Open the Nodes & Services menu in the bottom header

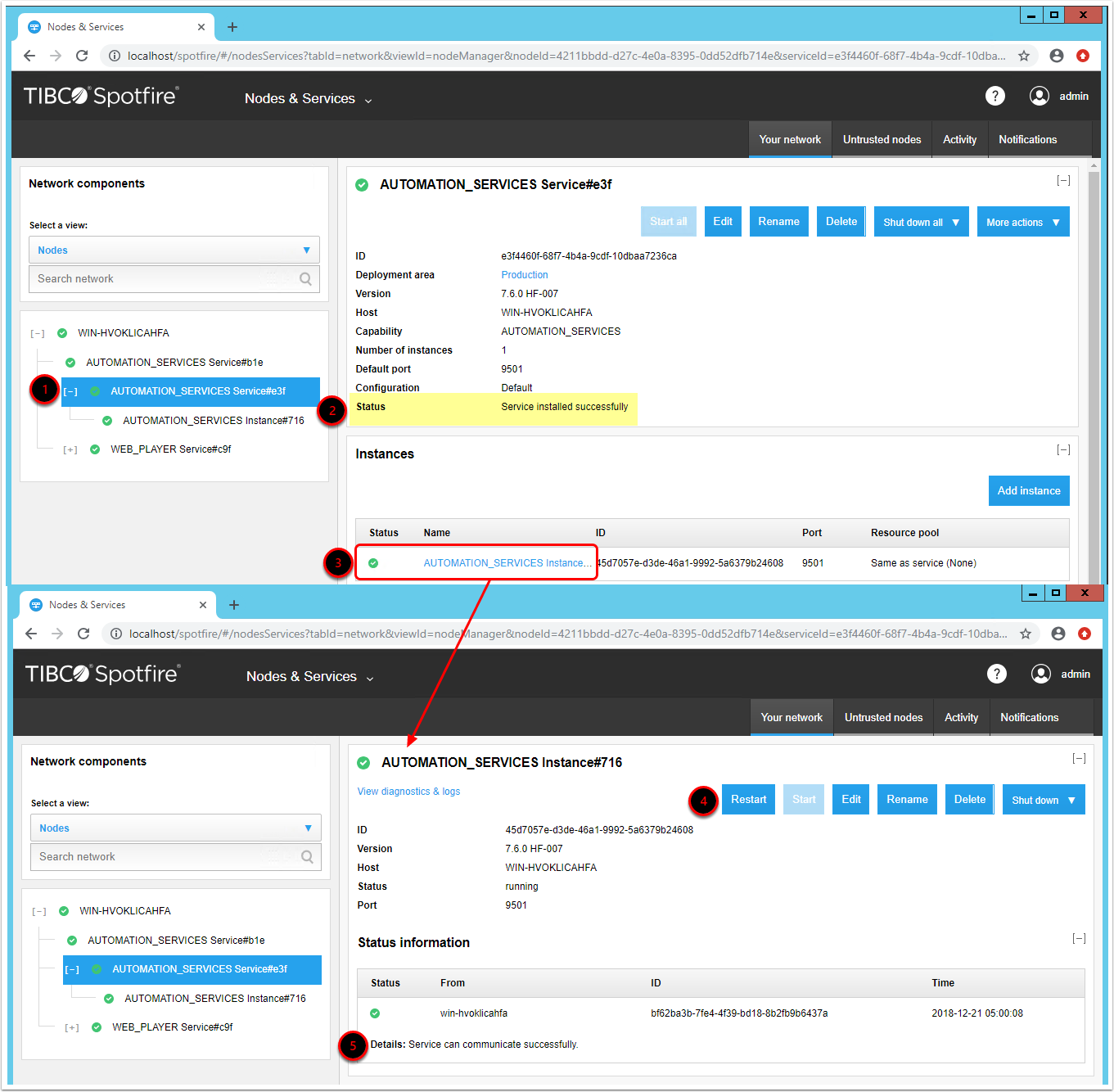click(310, 676)
